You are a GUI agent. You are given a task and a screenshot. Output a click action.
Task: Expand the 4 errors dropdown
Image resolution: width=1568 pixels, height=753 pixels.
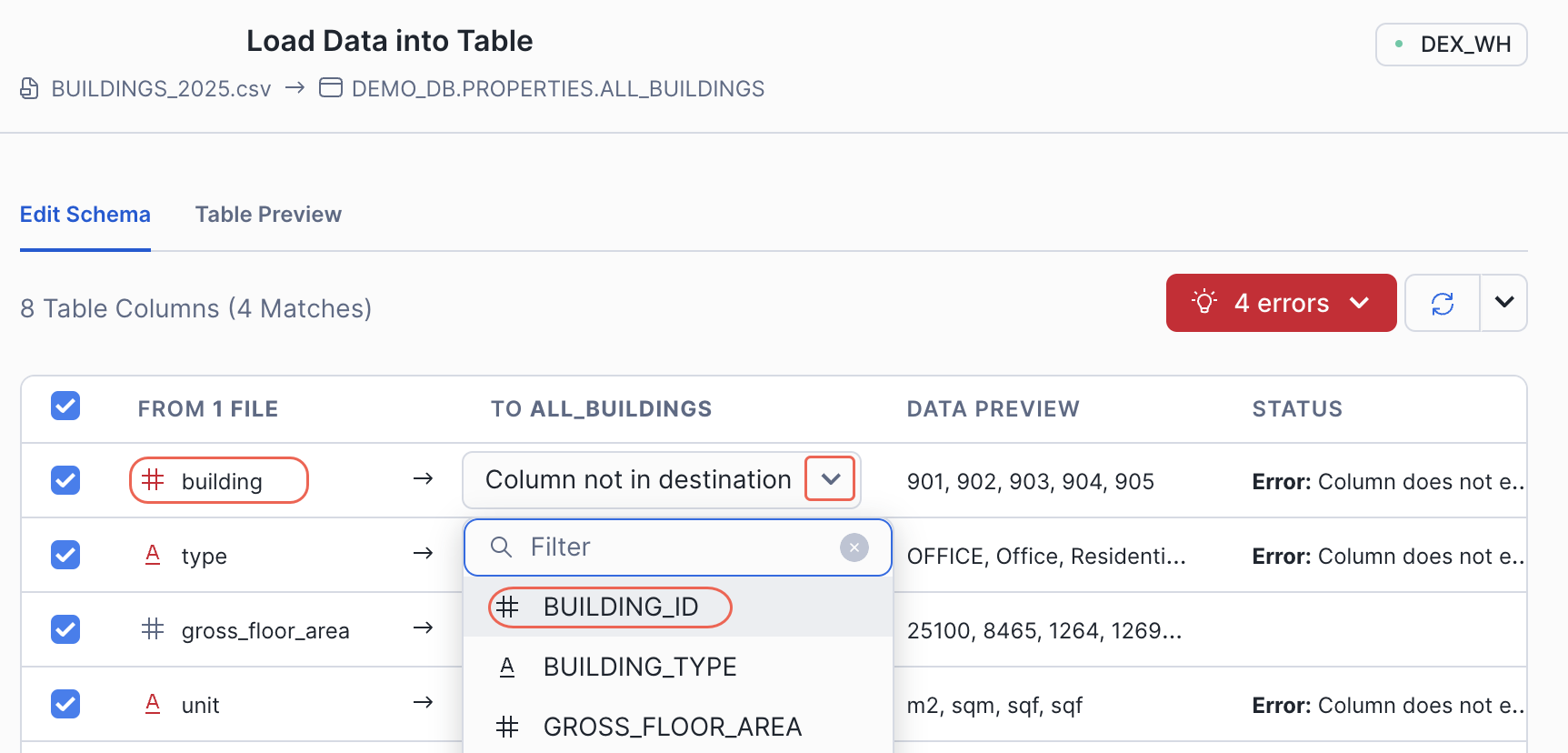[1281, 303]
